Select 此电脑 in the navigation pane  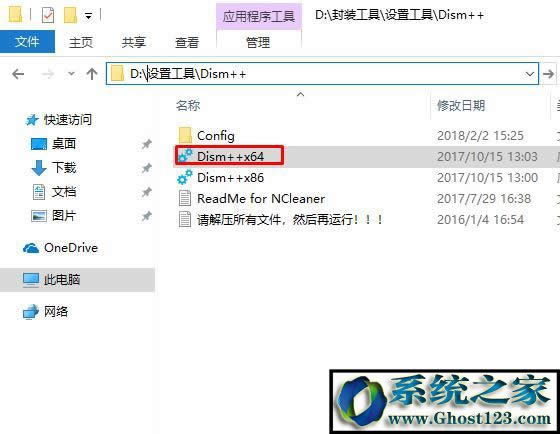(62, 279)
